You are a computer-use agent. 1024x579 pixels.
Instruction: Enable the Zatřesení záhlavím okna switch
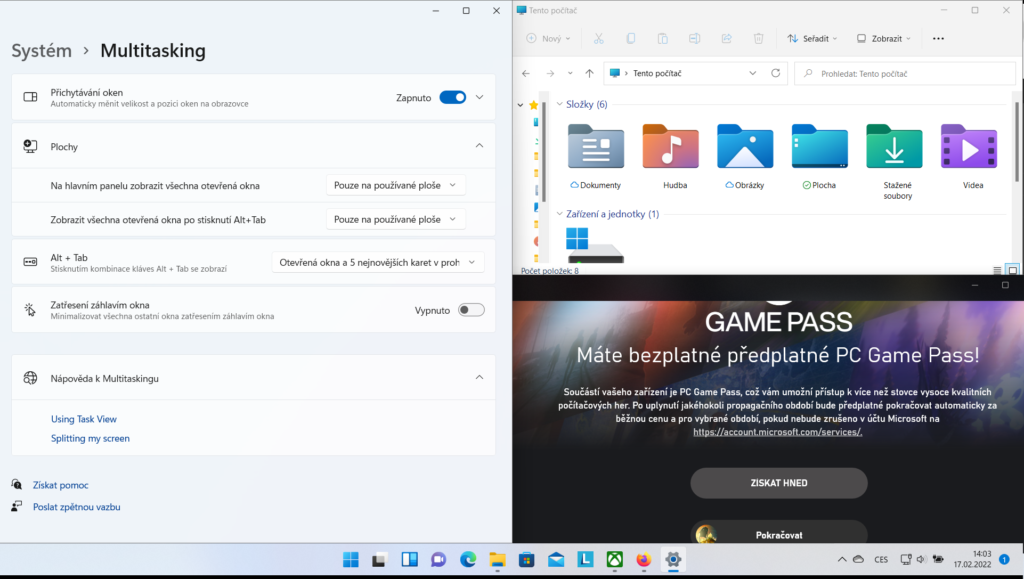click(471, 310)
